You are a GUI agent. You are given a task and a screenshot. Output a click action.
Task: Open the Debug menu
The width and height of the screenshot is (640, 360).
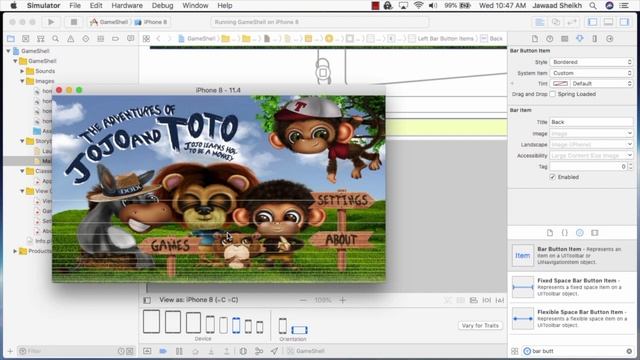pyautogui.click(x=162, y=6)
